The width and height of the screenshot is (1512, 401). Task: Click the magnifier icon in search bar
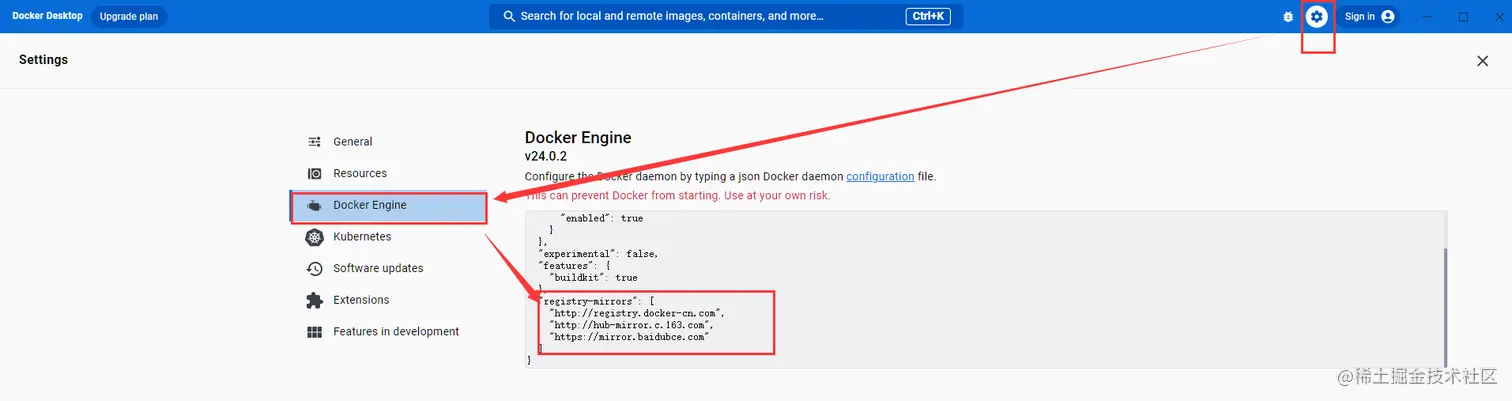[x=509, y=16]
